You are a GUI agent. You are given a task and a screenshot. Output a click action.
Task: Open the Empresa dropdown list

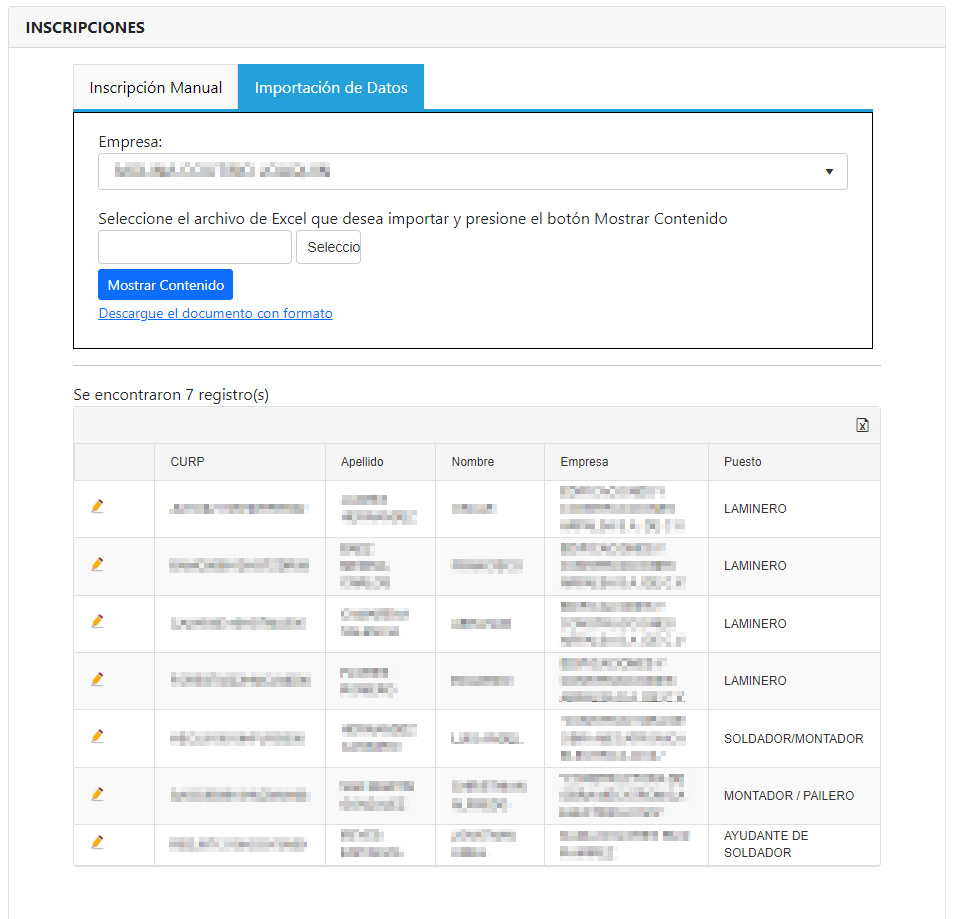(472, 172)
